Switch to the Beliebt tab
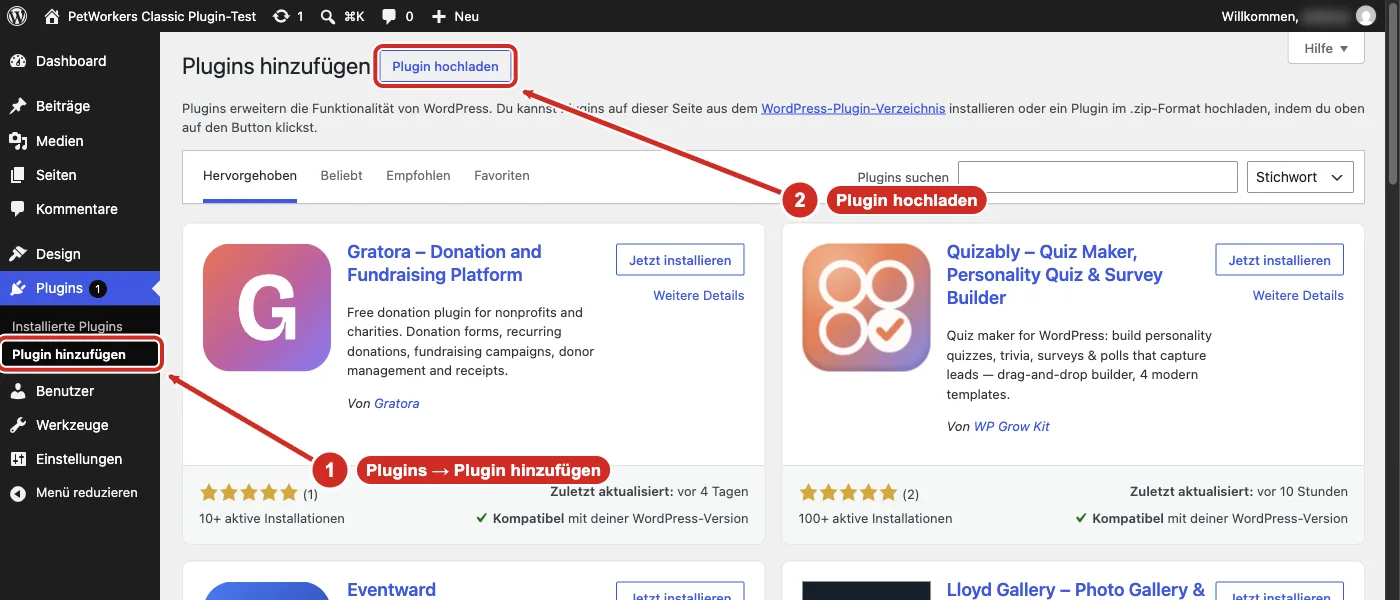1400x600 pixels. tap(342, 176)
